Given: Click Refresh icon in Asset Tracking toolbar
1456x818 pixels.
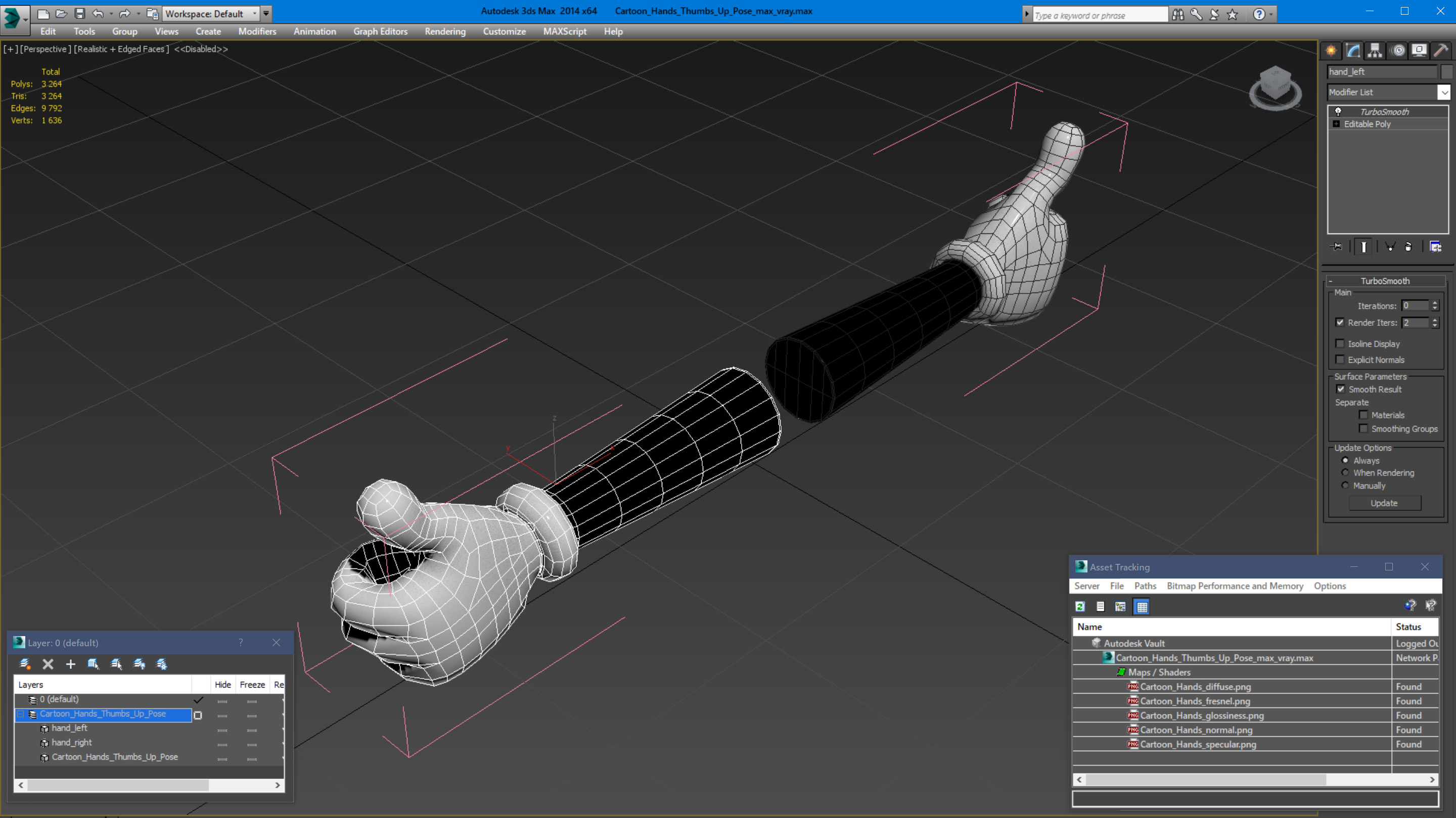Looking at the screenshot, I should (1080, 606).
